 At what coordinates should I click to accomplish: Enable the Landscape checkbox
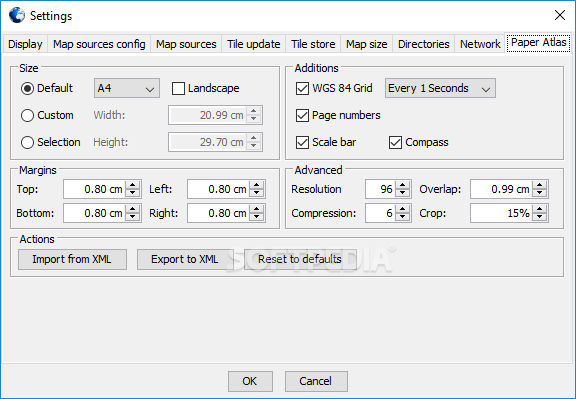(x=178, y=89)
